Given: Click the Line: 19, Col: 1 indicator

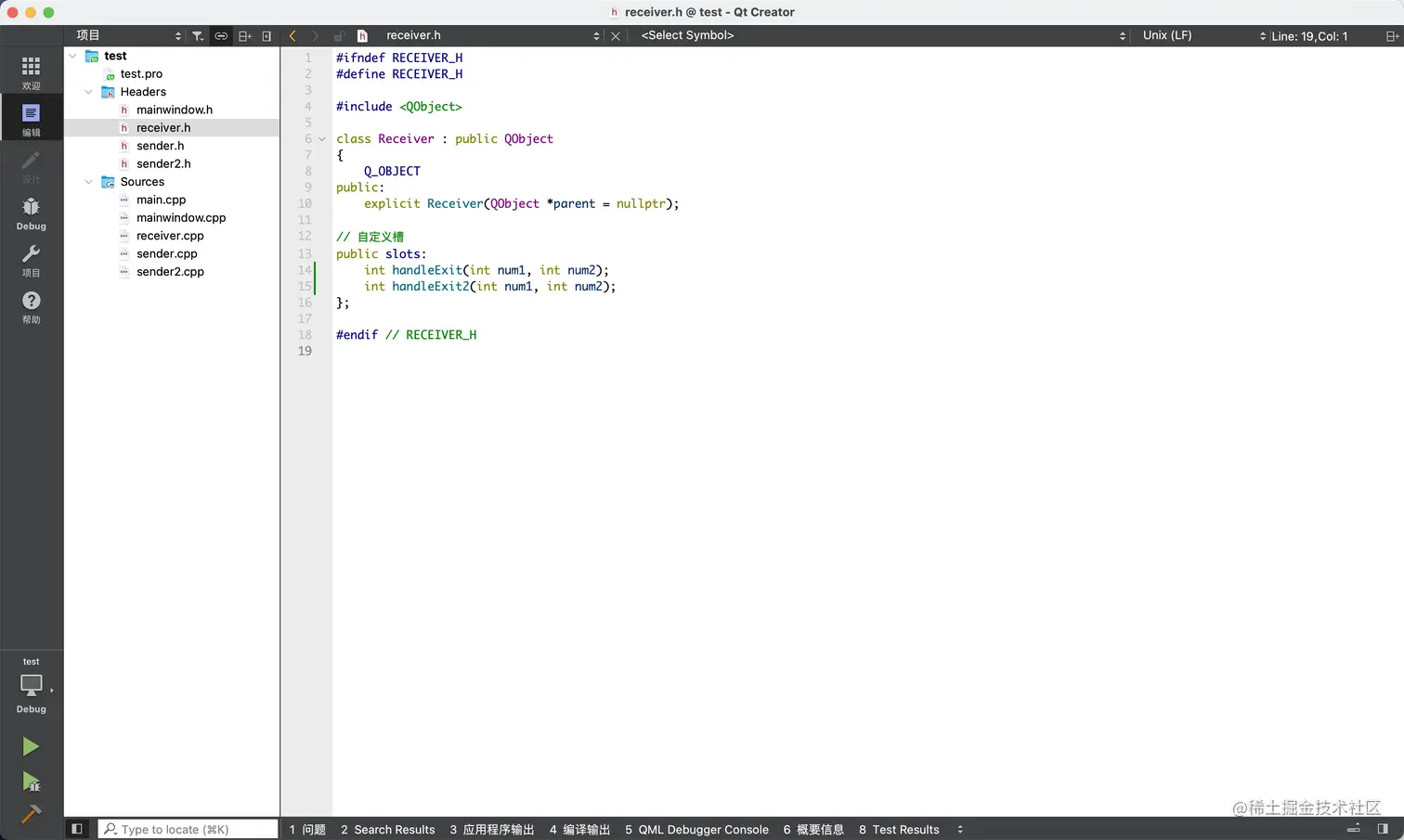Looking at the screenshot, I should [x=1309, y=36].
